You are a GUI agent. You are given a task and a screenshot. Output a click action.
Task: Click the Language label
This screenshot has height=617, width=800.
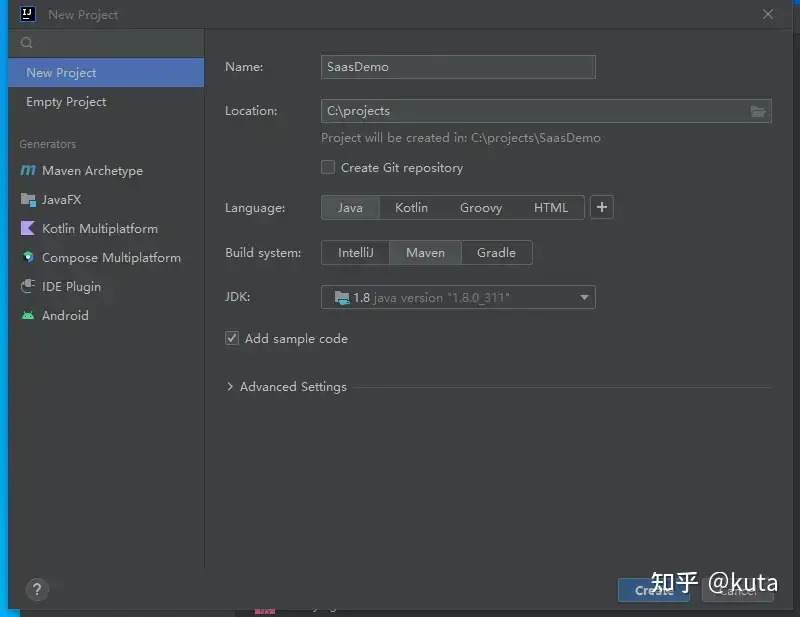pyautogui.click(x=255, y=208)
